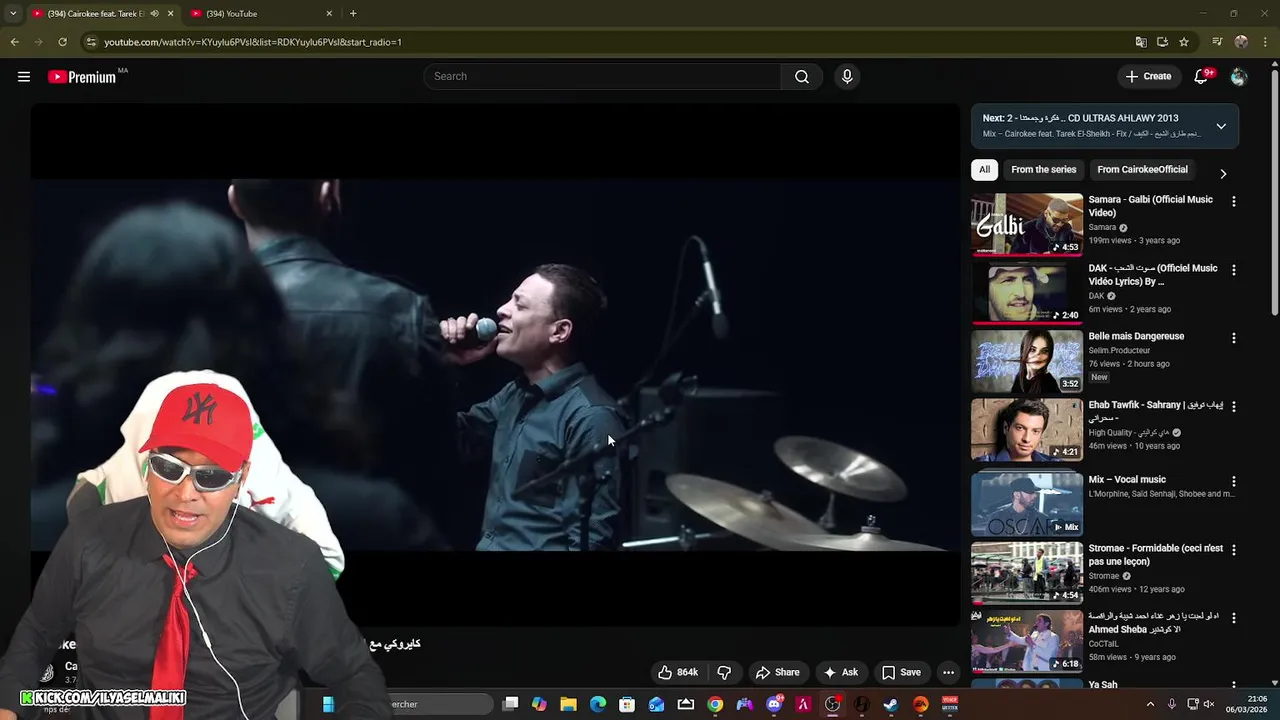The height and width of the screenshot is (720, 1280).
Task: Bookmark this page with star icon
Action: point(1184,42)
